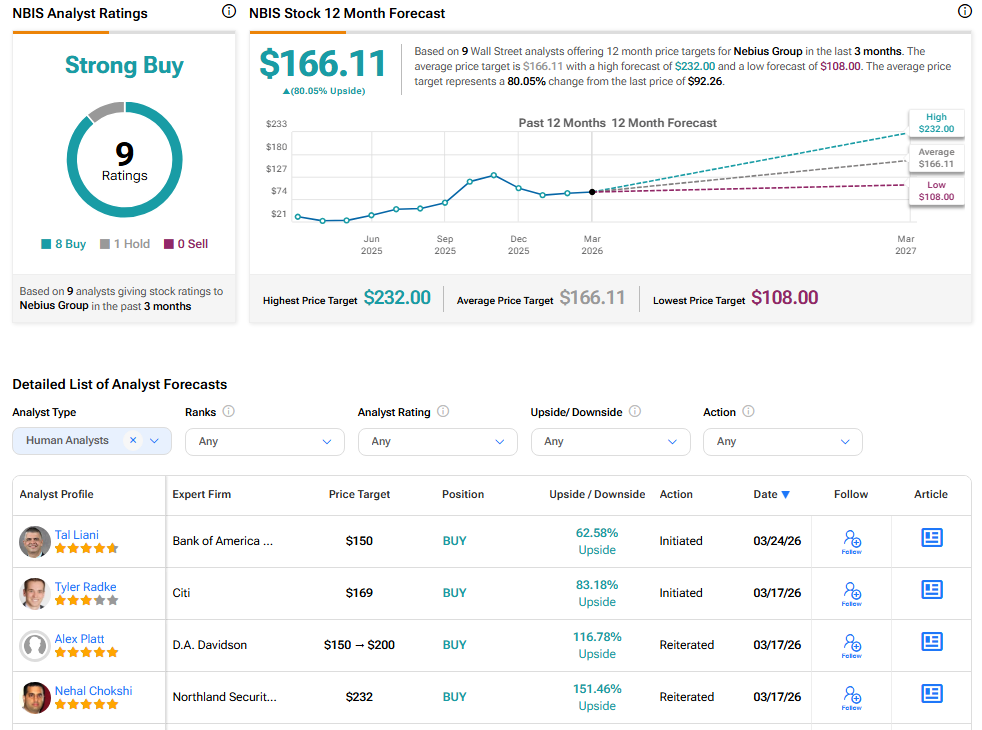This screenshot has height=730, width=982.
Task: Expand the Analyst Rating dropdown
Action: pos(437,442)
